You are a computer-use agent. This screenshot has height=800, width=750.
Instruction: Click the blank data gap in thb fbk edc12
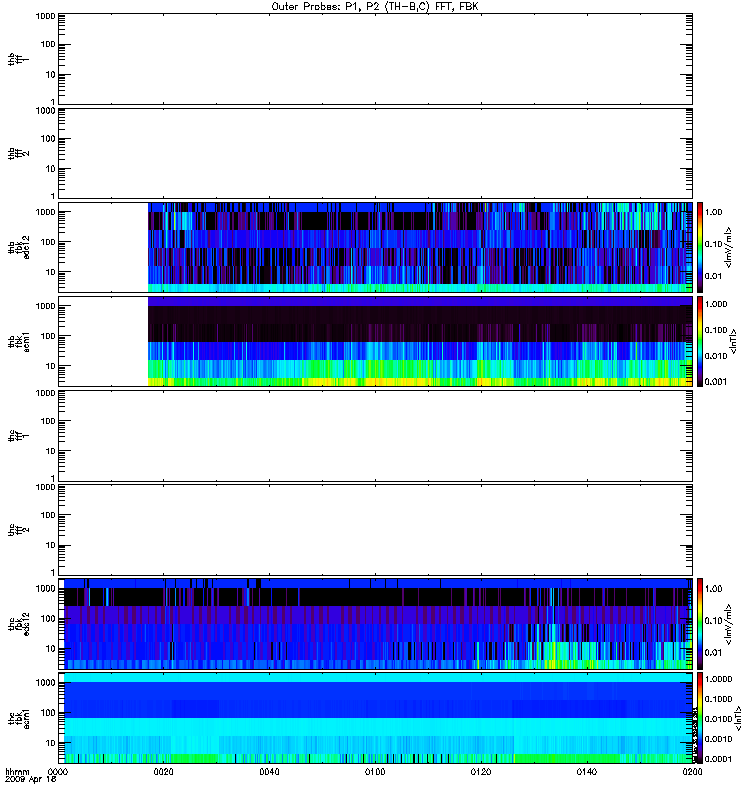(103, 247)
